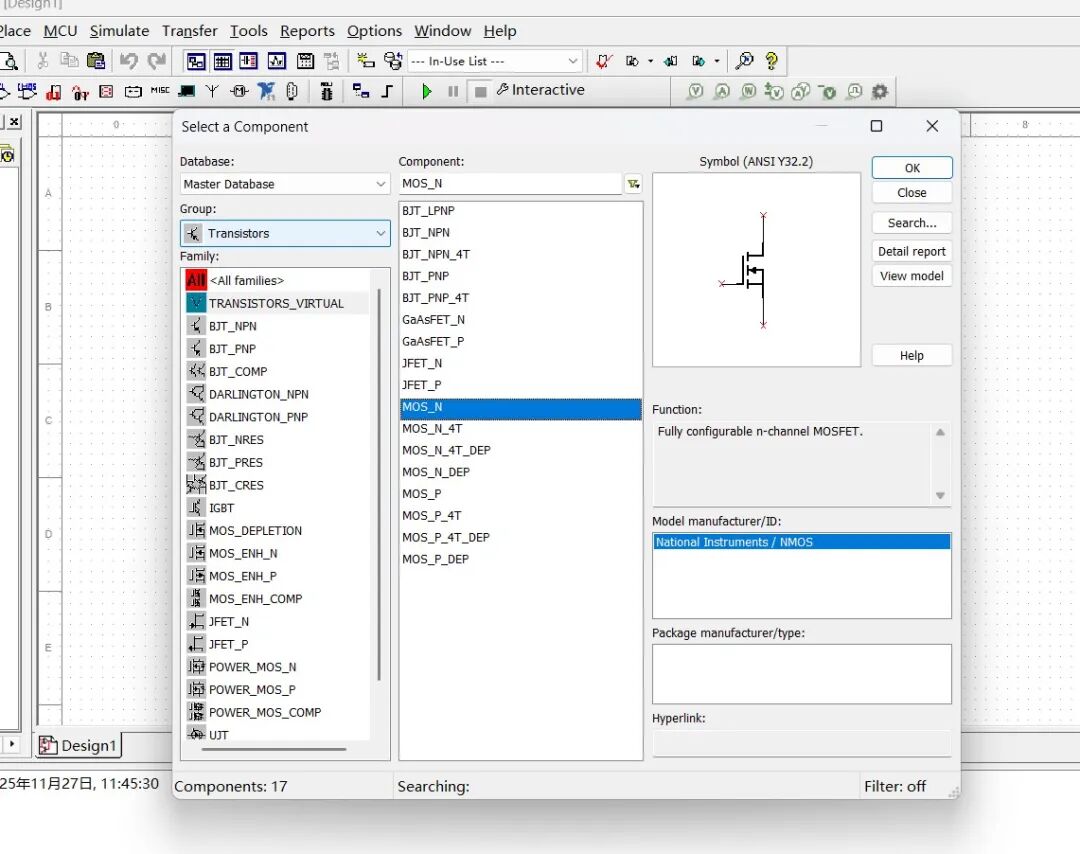Place Connector component icon
Image resolution: width=1080 pixels, height=854 pixels.
[x=291, y=91]
